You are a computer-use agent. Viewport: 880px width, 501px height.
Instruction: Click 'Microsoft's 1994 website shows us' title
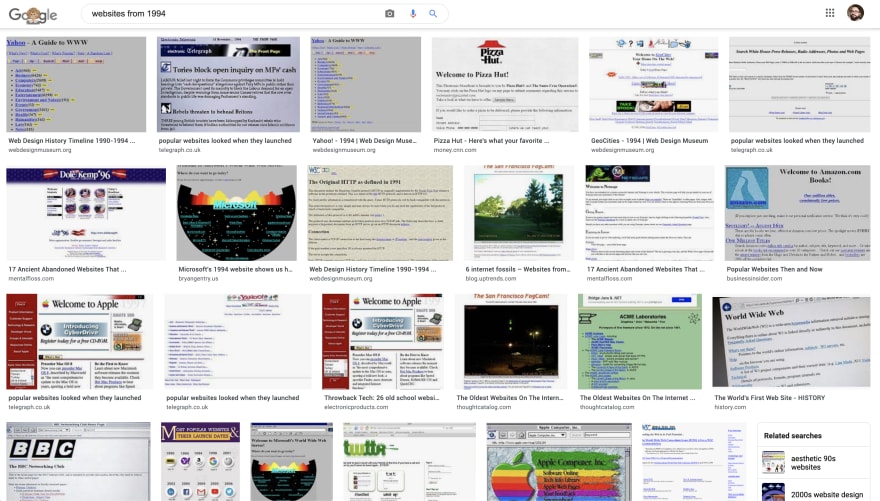[235, 269]
